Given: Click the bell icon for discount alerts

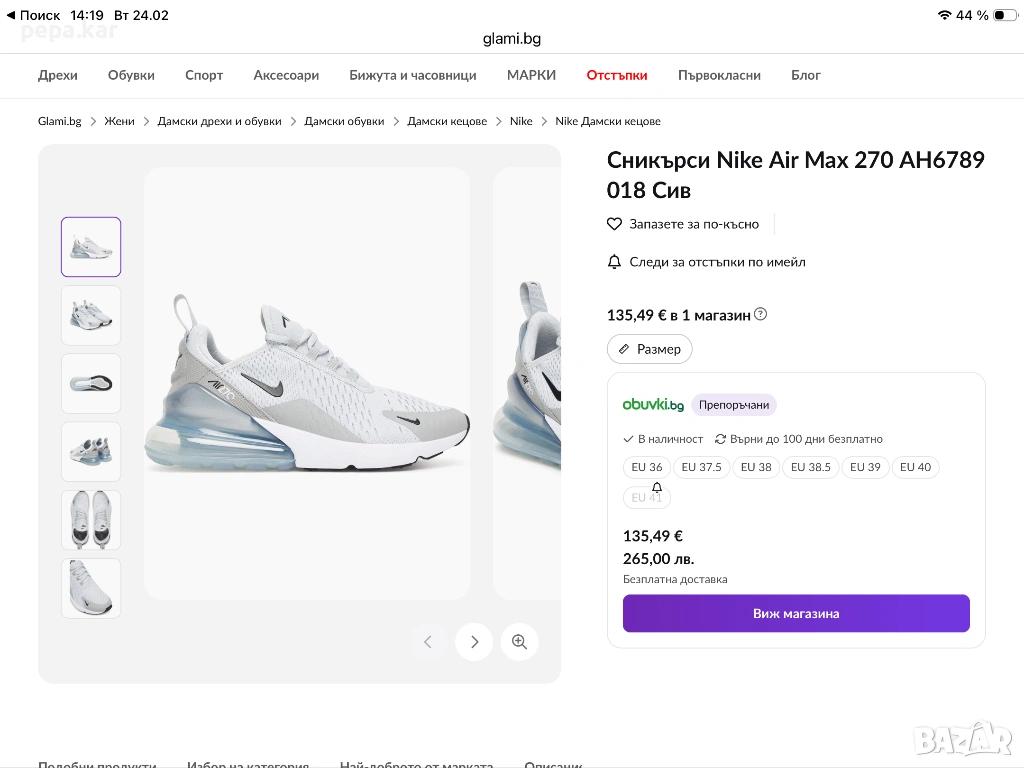Looking at the screenshot, I should pyautogui.click(x=615, y=262).
